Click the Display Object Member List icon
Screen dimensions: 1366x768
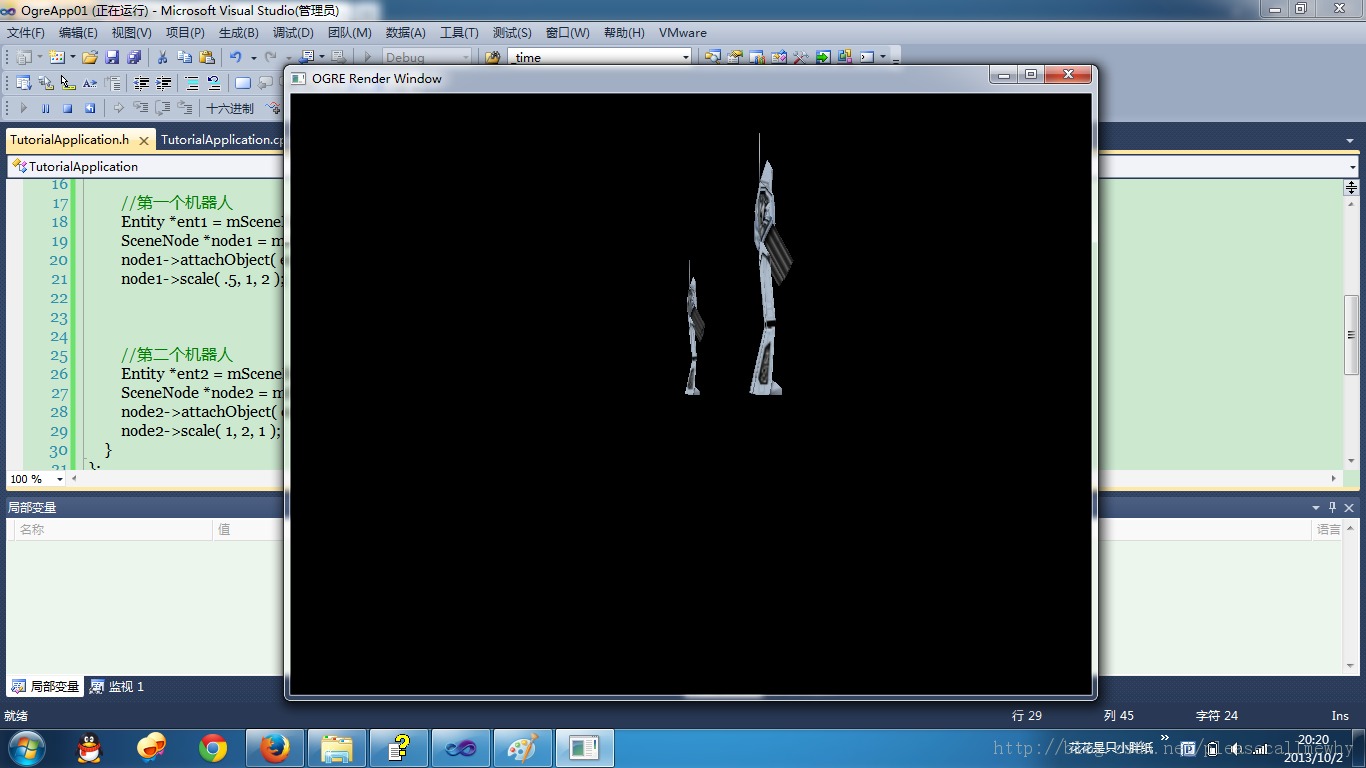24,83
